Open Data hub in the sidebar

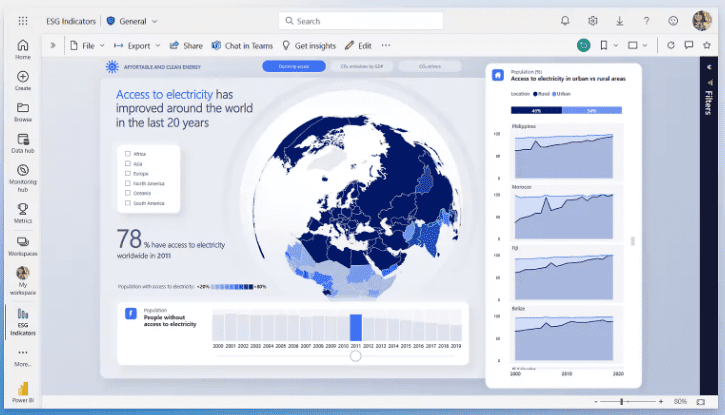tap(23, 143)
